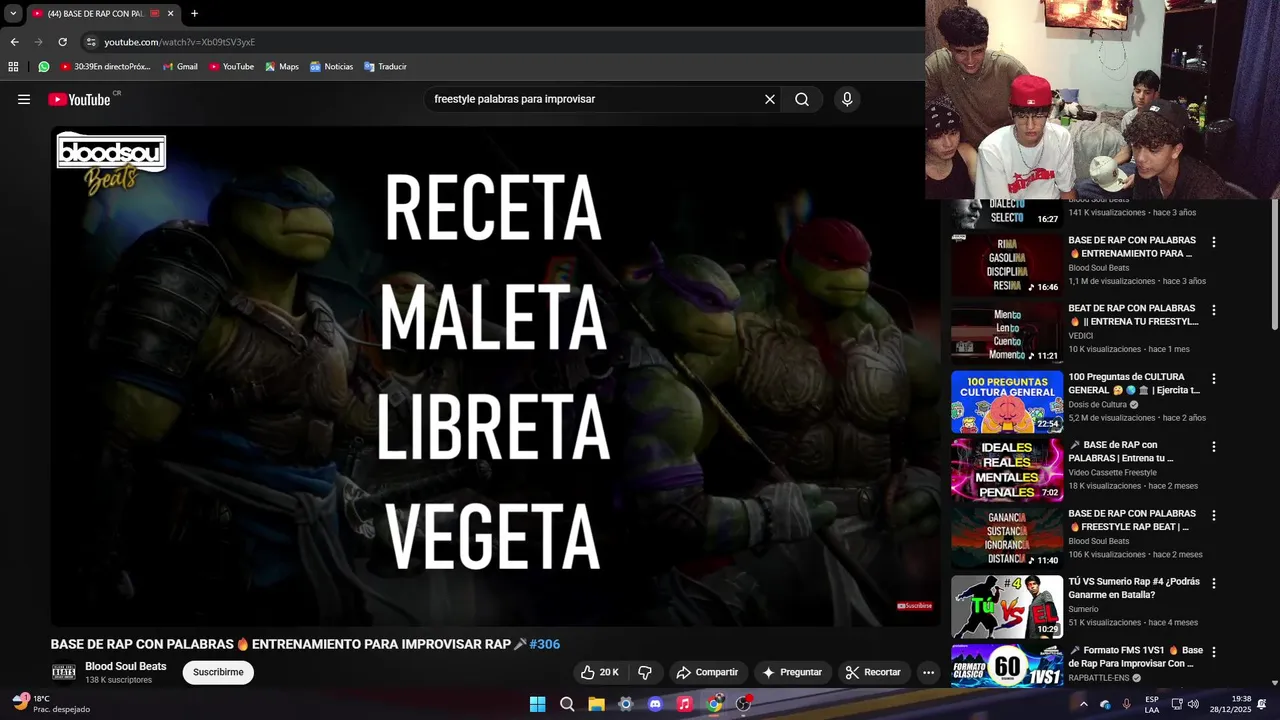Open the ESP LAA language indicator
The width and height of the screenshot is (1280, 720).
[1152, 704]
